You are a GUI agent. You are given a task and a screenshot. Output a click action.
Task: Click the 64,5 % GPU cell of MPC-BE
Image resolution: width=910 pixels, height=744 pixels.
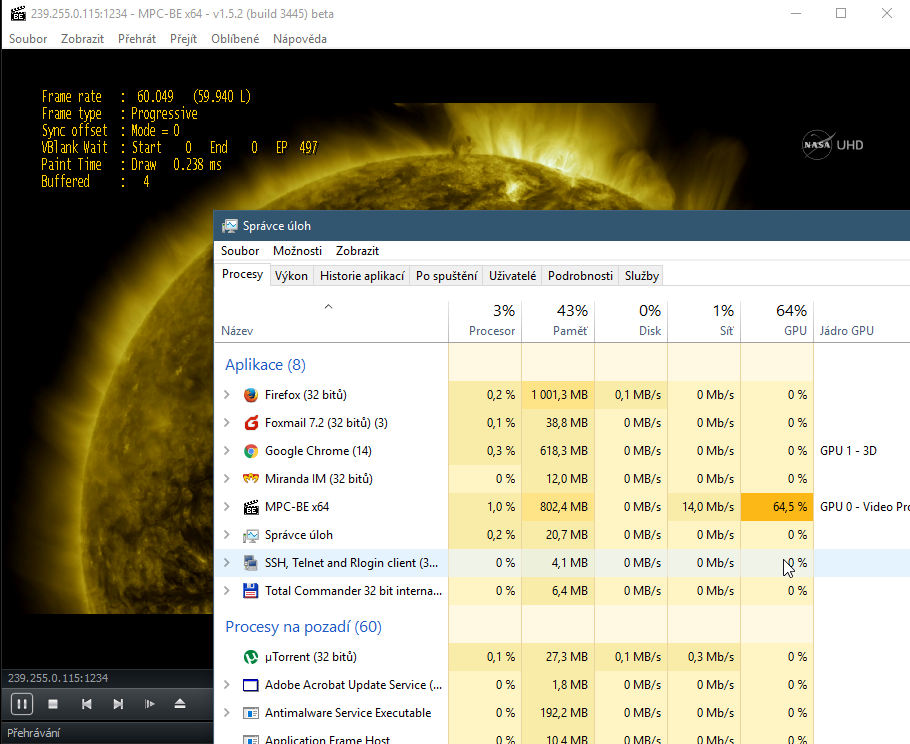(x=777, y=507)
